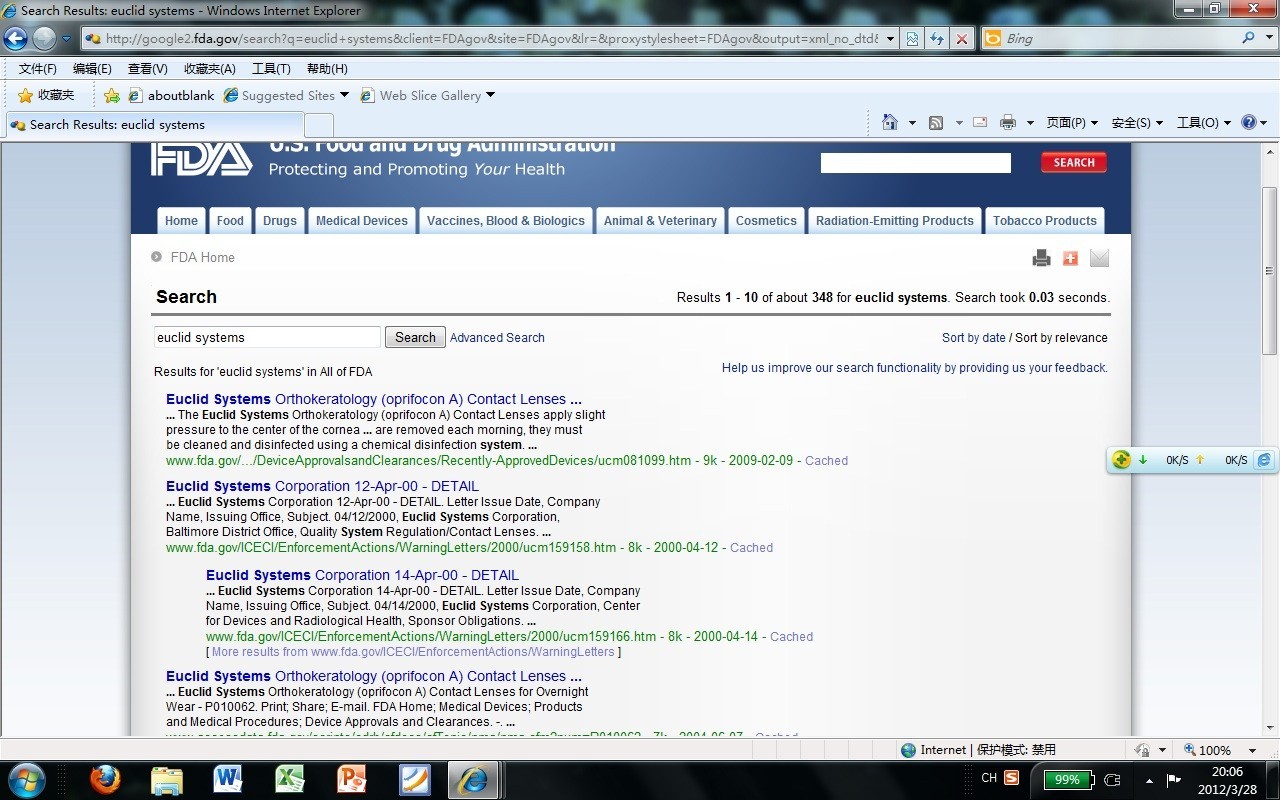Open the Drugs navigation tab

tap(280, 221)
